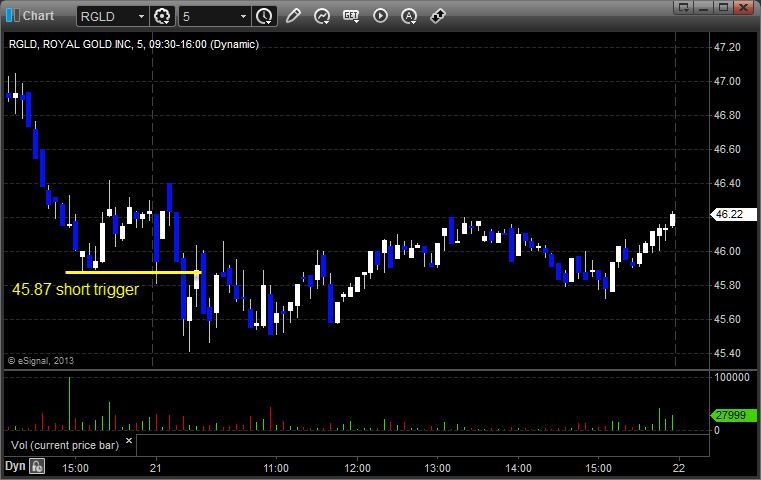Image resolution: width=761 pixels, height=480 pixels.
Task: Expand the 5 interval dropdown
Action: (244, 17)
